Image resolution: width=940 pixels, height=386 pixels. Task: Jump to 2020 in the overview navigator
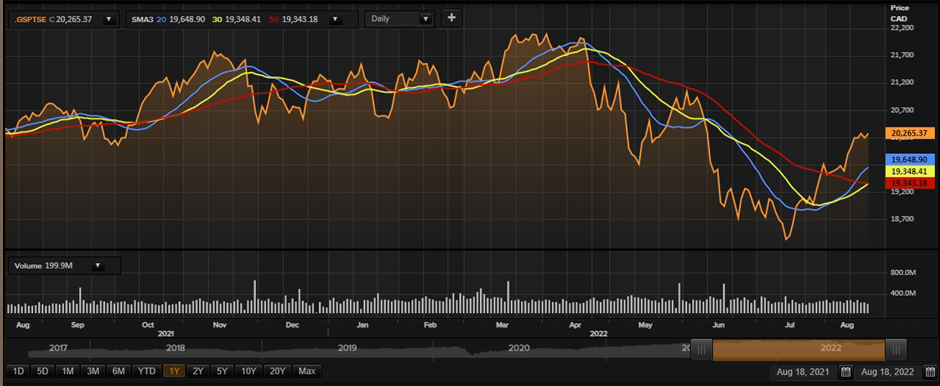pos(519,348)
